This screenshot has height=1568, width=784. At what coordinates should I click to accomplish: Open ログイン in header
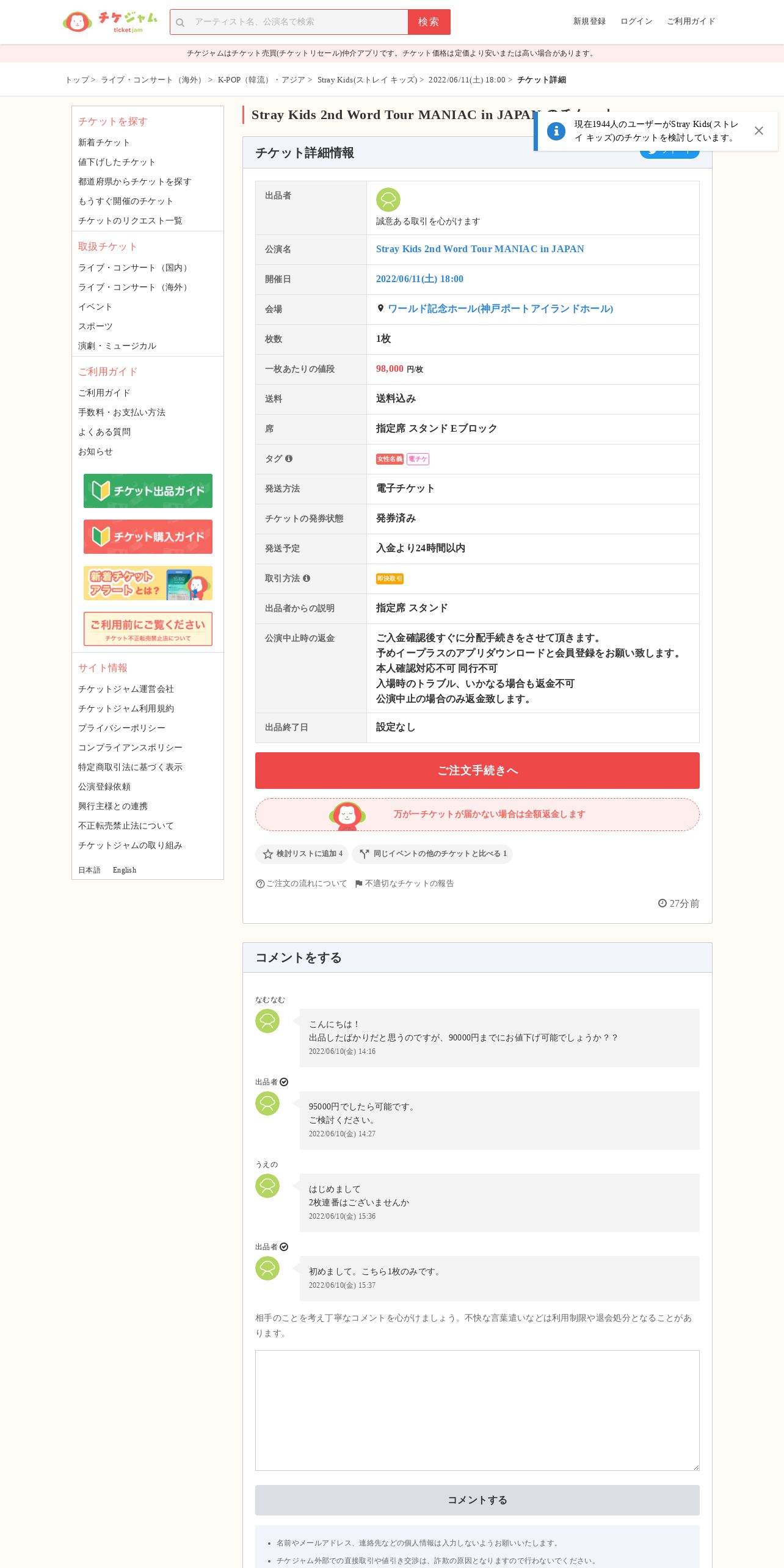click(x=636, y=21)
